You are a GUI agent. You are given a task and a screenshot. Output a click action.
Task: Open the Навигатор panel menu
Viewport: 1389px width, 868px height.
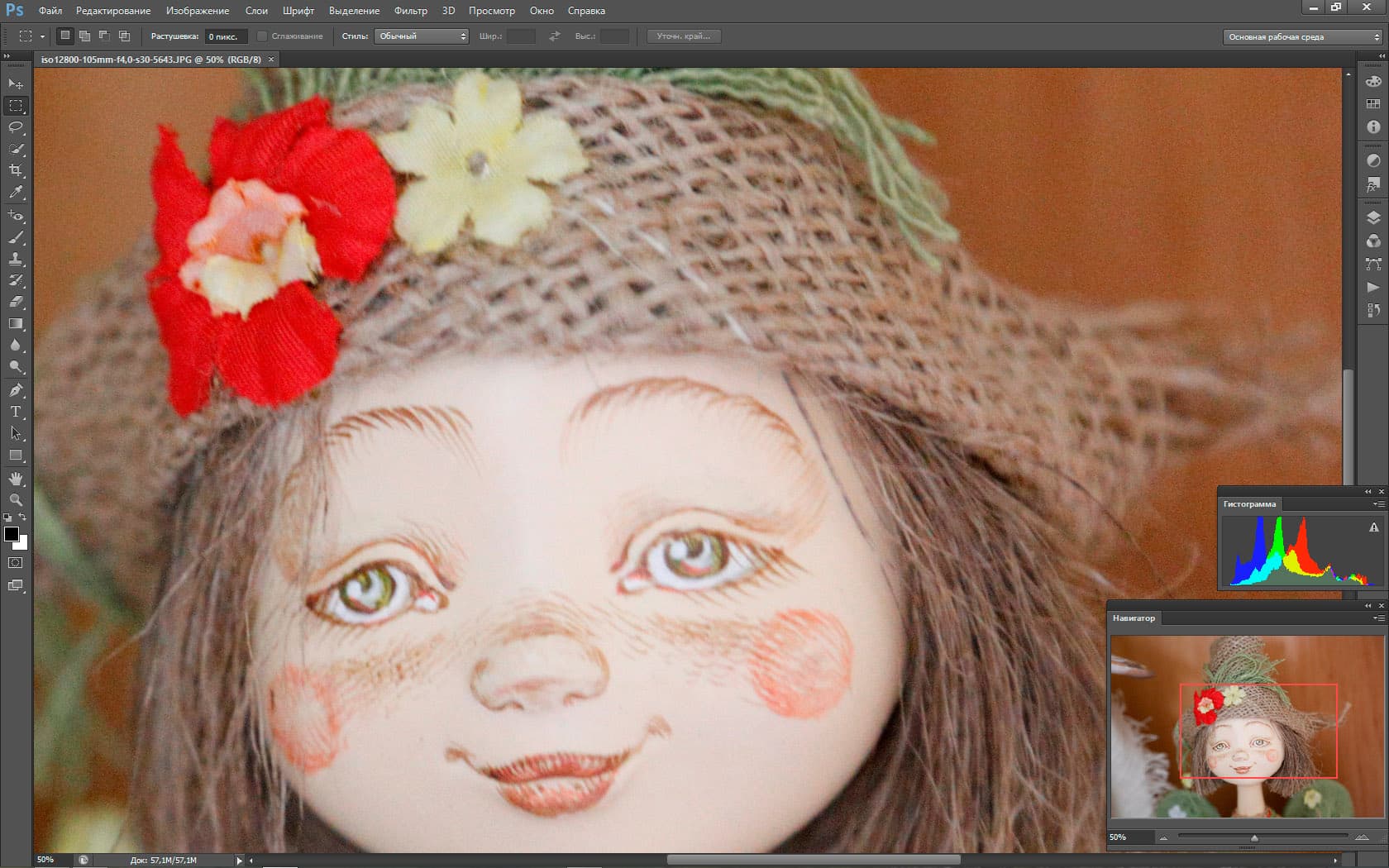click(1377, 618)
